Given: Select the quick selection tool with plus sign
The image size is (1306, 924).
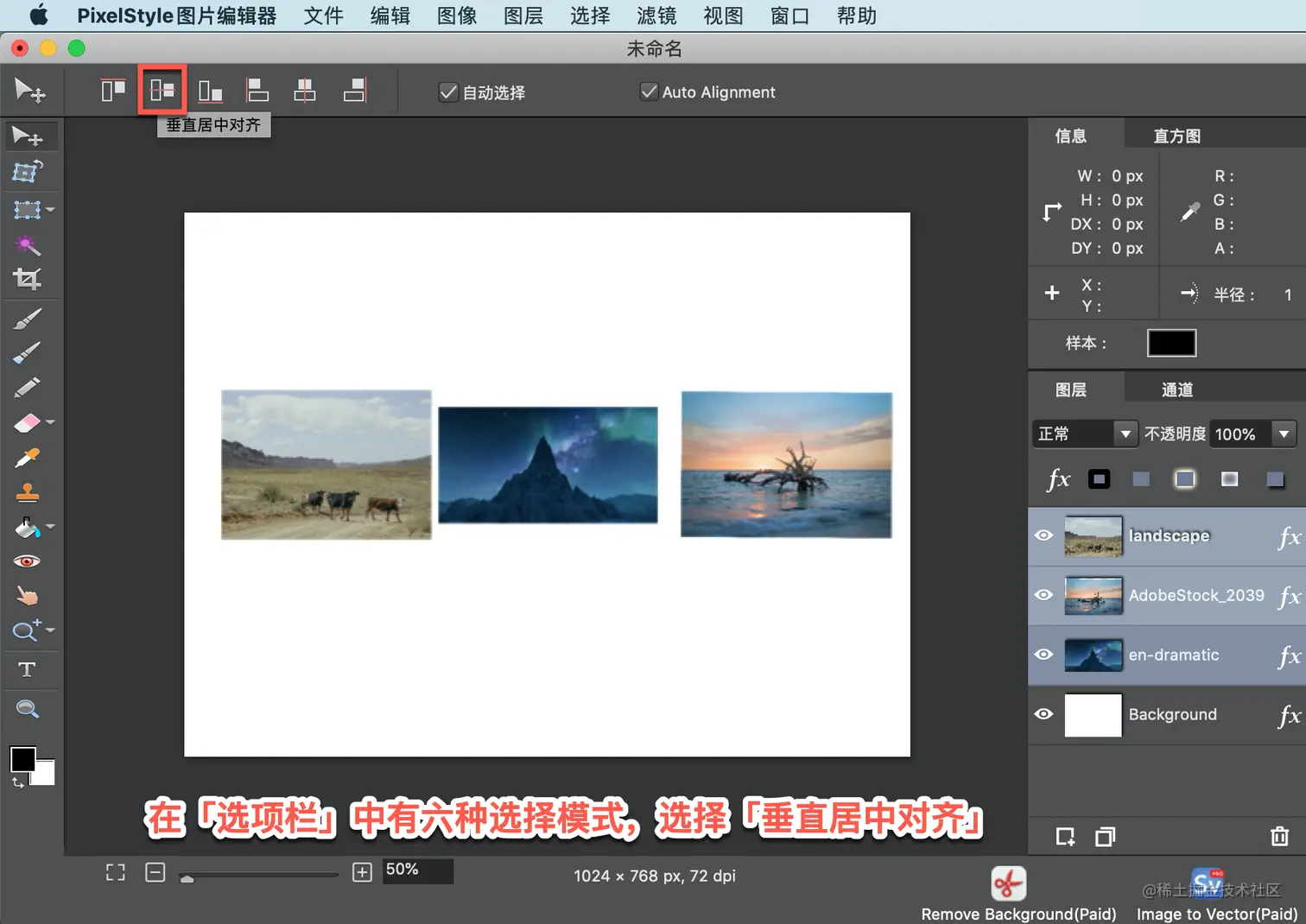Looking at the screenshot, I should click(26, 630).
